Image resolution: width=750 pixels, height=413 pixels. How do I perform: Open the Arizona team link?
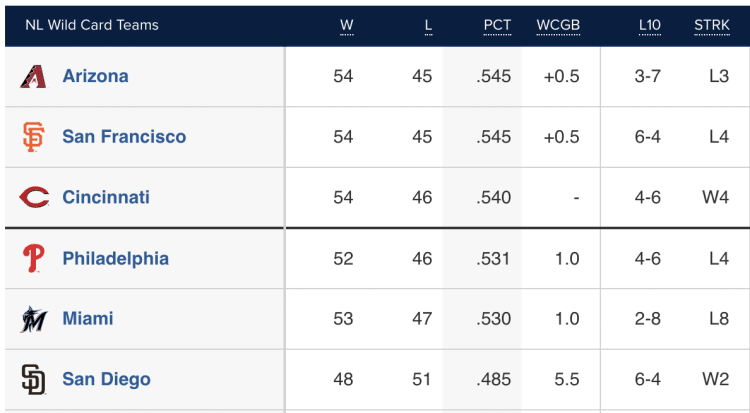tap(95, 76)
